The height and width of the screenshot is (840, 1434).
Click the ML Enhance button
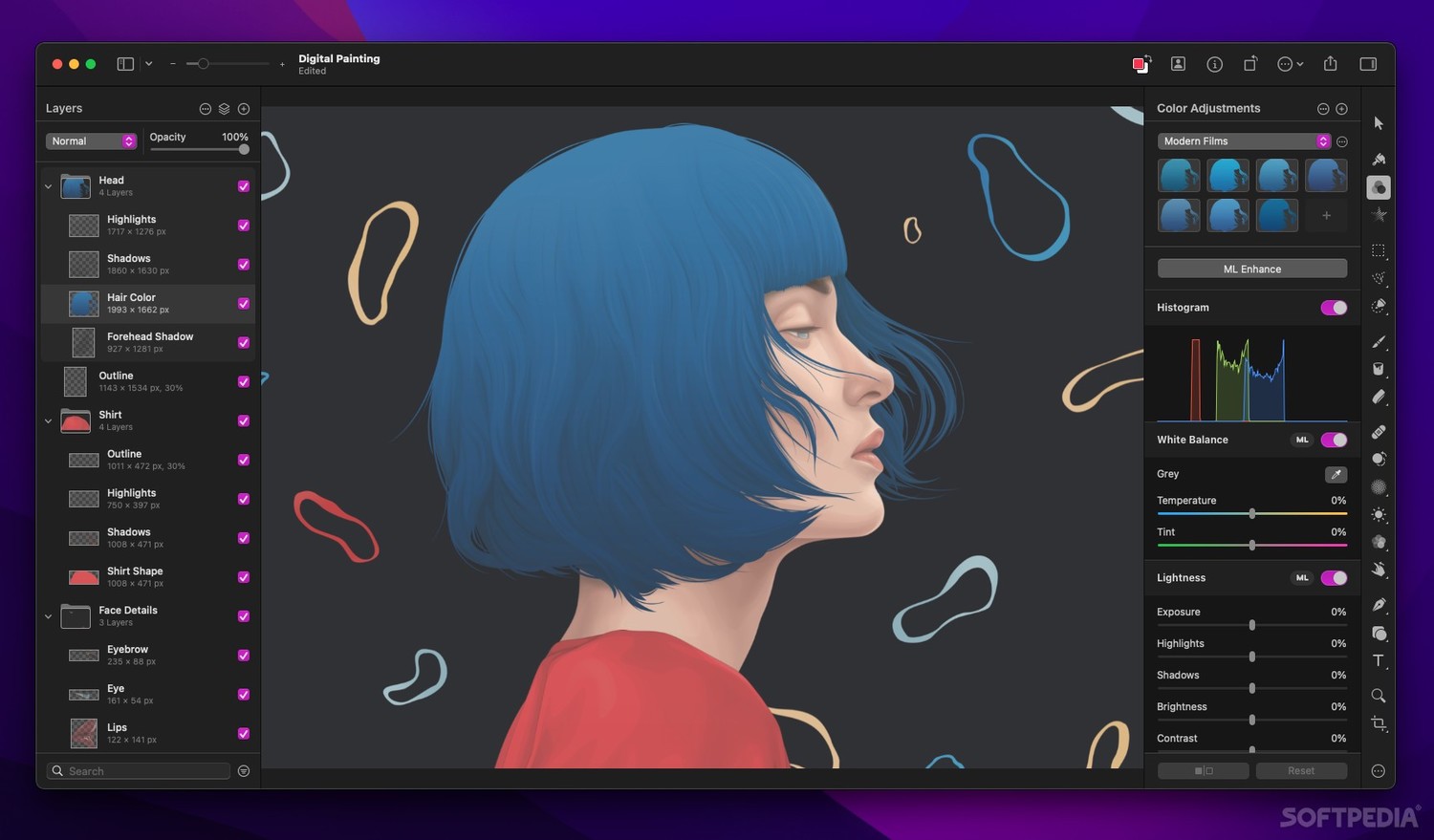(x=1252, y=269)
